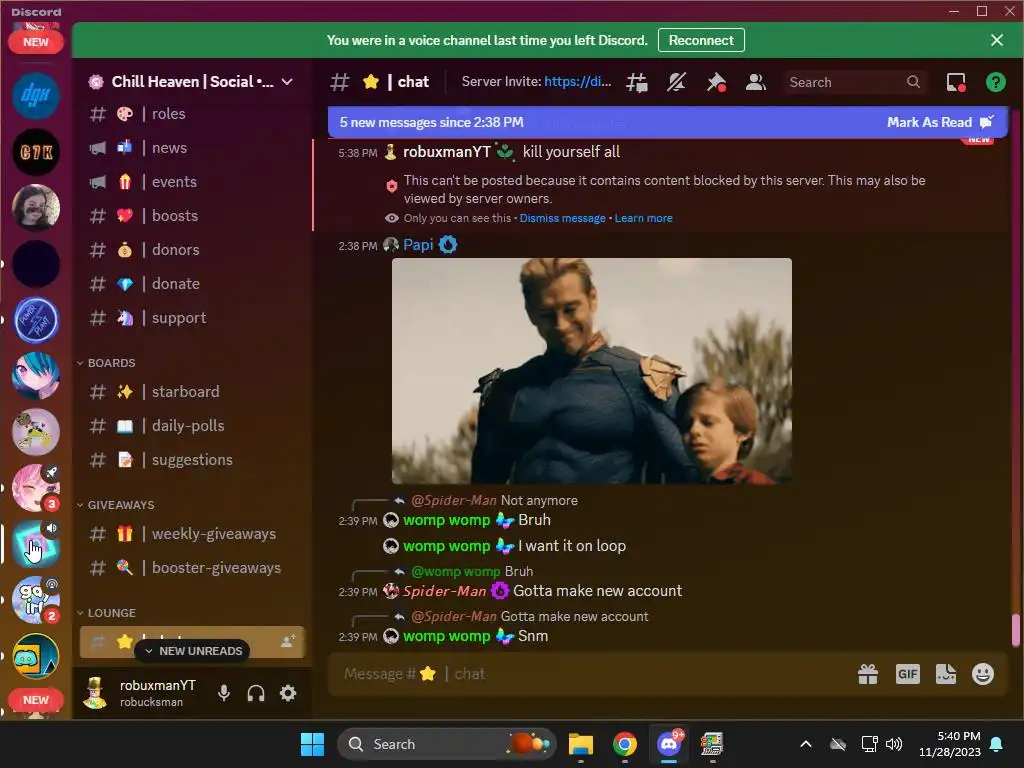Image resolution: width=1024 pixels, height=768 pixels.
Task: Open Windows Start menu
Action: [x=312, y=744]
